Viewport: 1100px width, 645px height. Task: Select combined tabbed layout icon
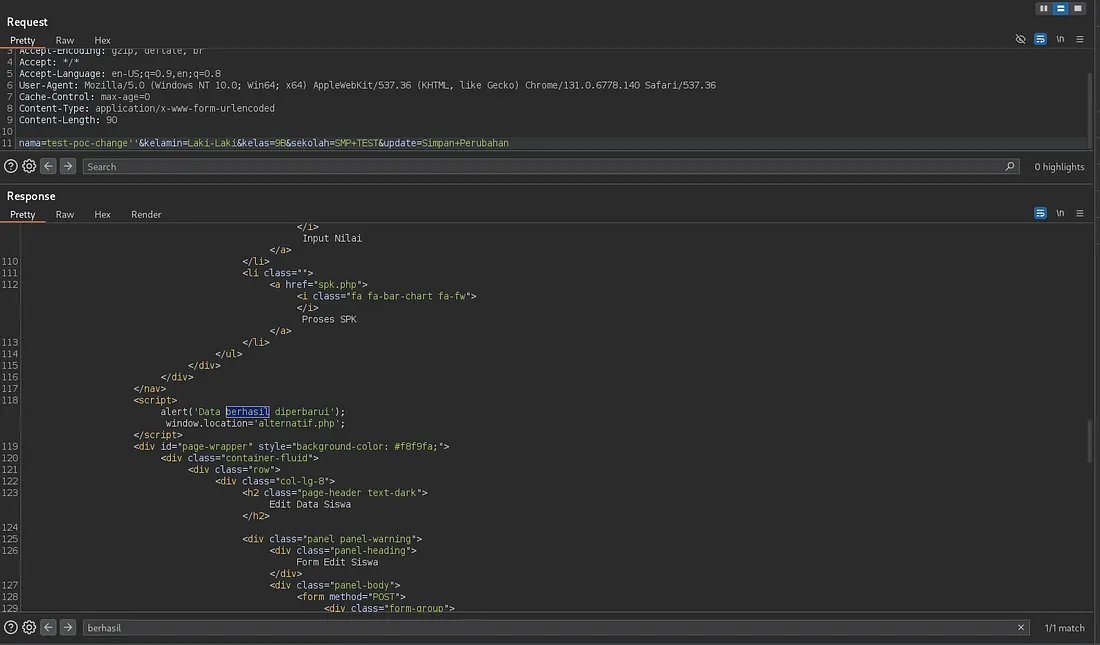[1078, 8]
